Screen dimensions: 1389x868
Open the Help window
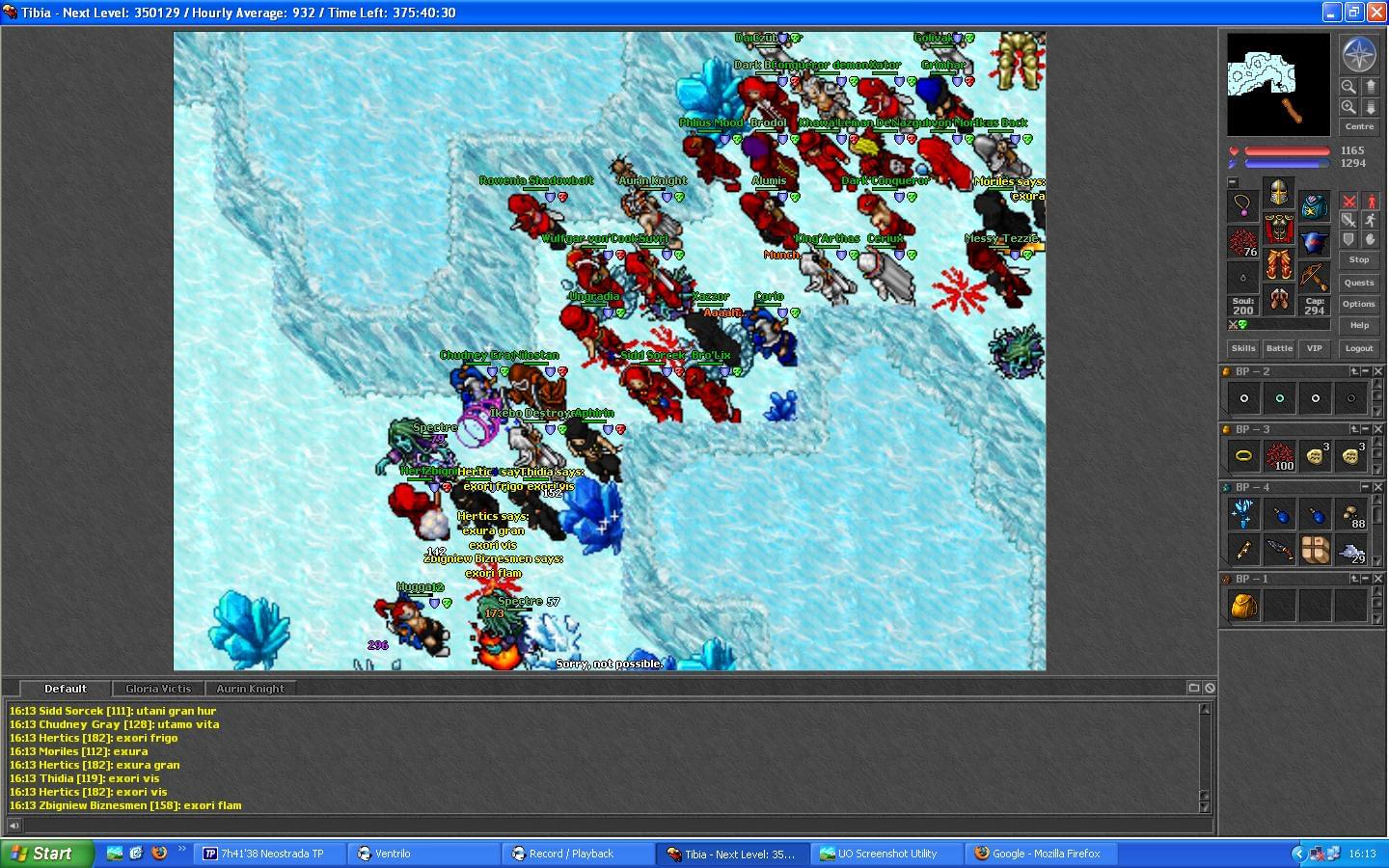pos(1359,325)
